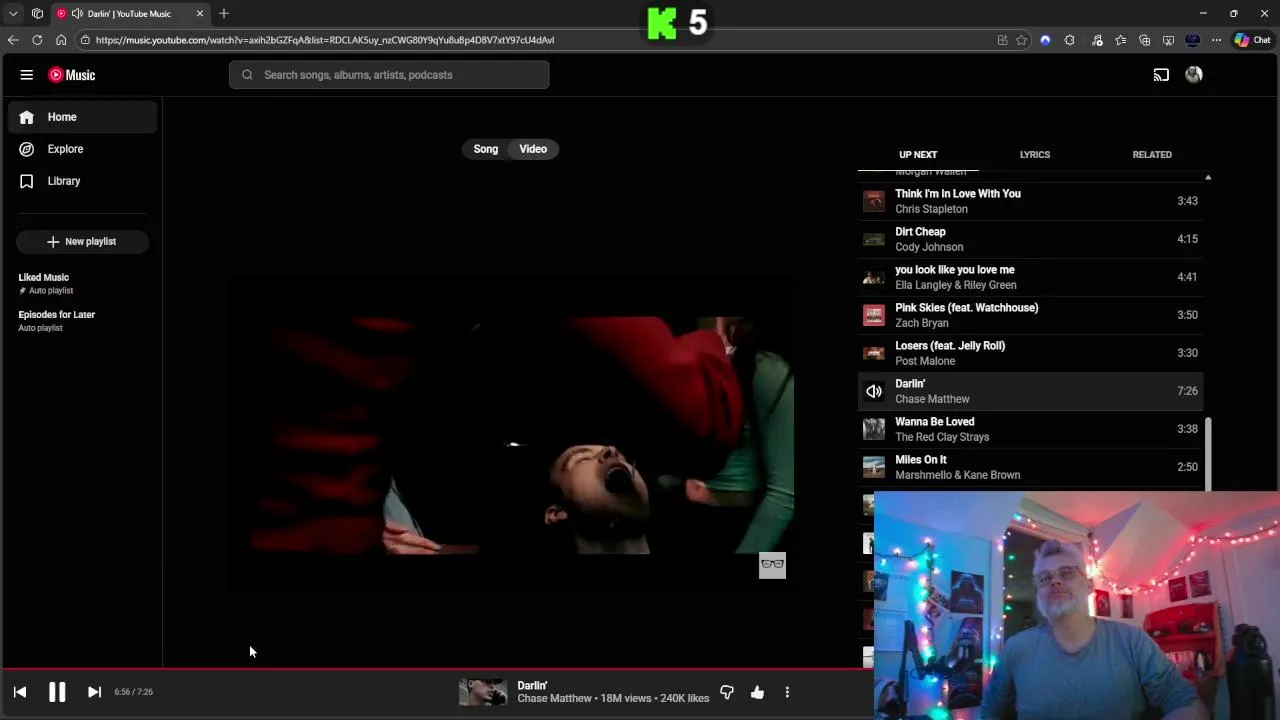Open media control music note icon
This screenshot has height=720, width=1280.
pyautogui.click(x=1097, y=40)
